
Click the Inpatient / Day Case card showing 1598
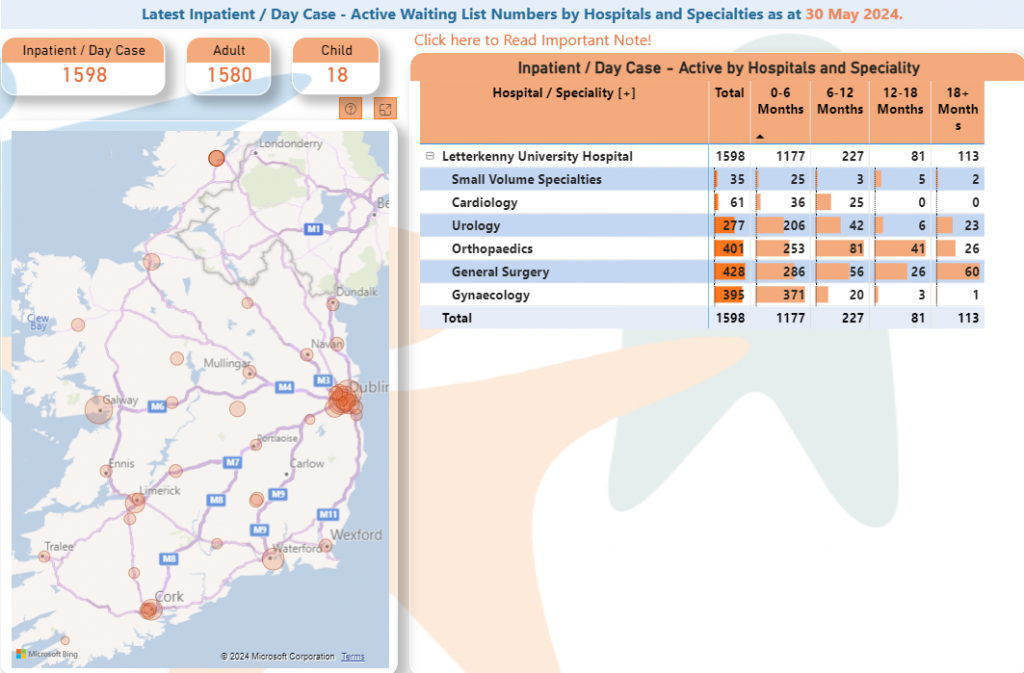pyautogui.click(x=84, y=64)
